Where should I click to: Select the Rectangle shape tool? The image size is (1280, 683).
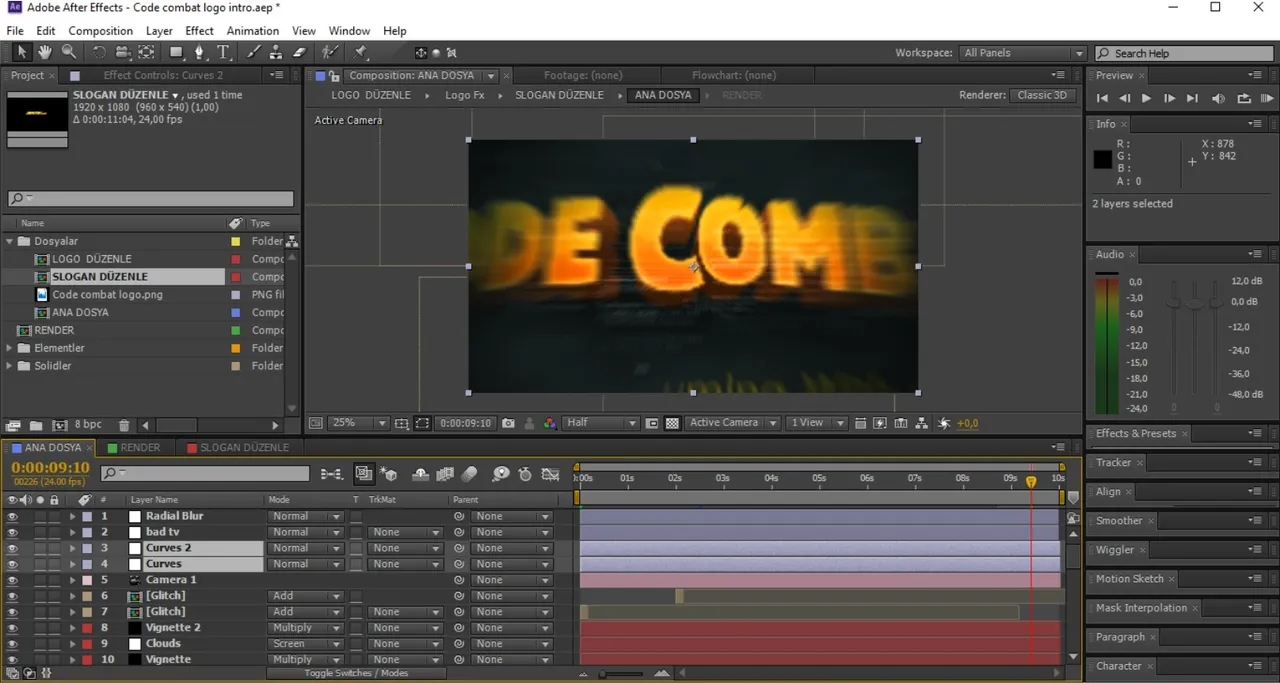[176, 52]
